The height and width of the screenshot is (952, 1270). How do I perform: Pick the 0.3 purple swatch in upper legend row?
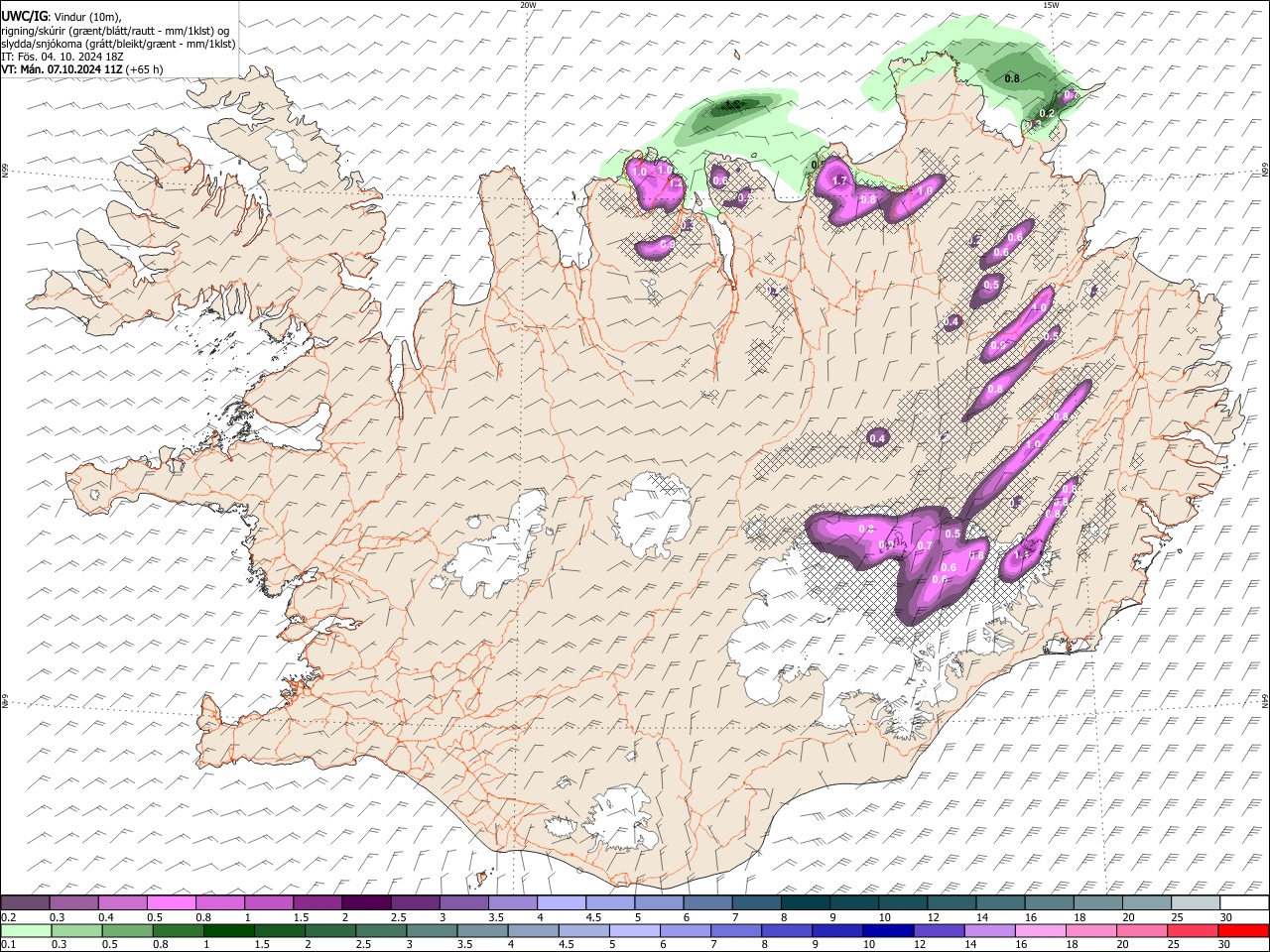[73, 903]
